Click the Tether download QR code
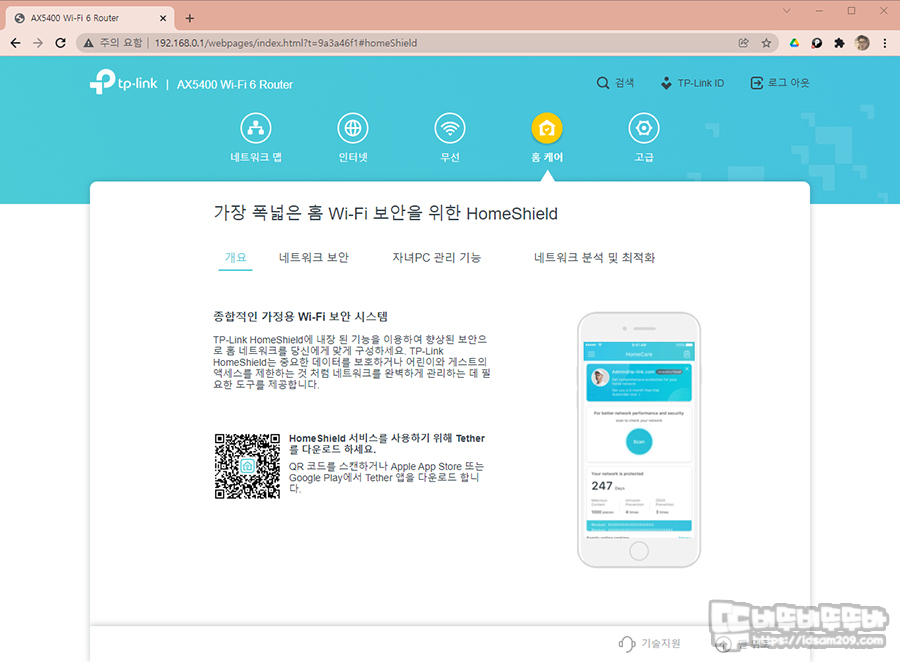 (x=247, y=466)
